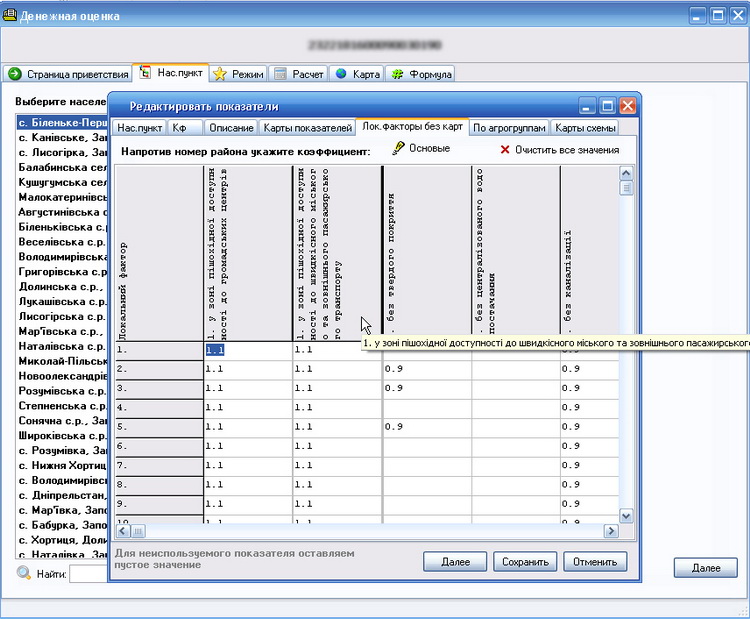
Task: Click table vertical scrollbar up arrow
Action: [626, 173]
